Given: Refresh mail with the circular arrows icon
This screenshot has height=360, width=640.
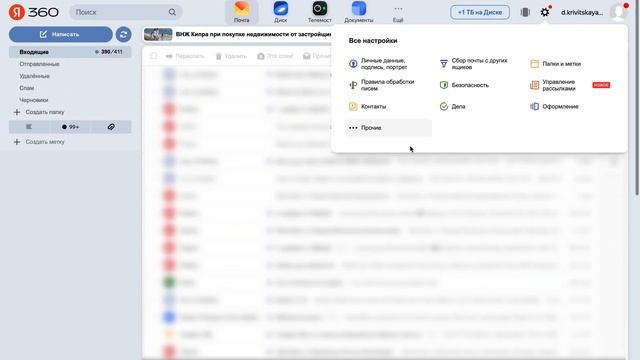Looking at the screenshot, I should point(123,34).
